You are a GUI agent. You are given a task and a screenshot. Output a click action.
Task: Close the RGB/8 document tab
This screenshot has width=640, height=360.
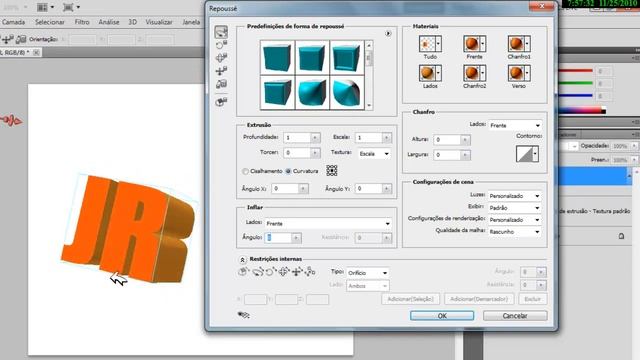point(36,52)
